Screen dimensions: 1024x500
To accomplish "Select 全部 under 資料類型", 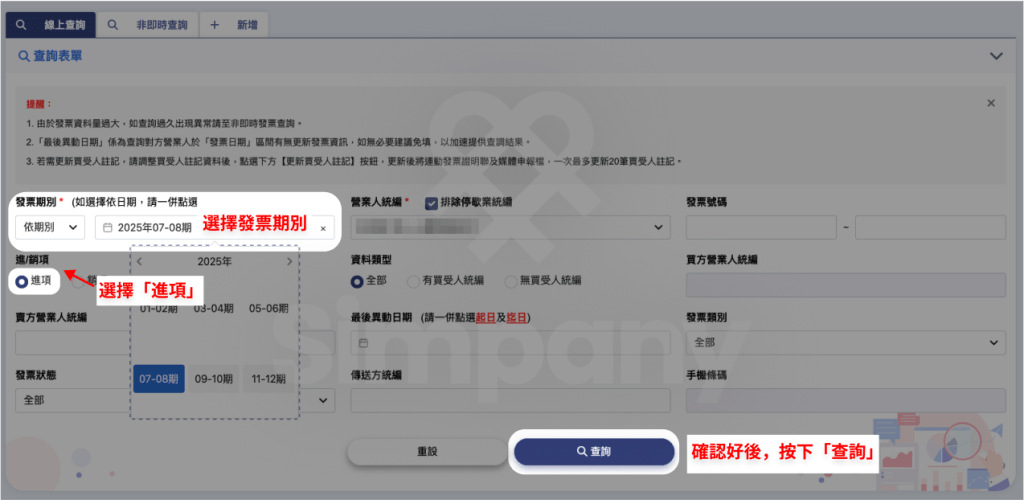I will (x=358, y=281).
